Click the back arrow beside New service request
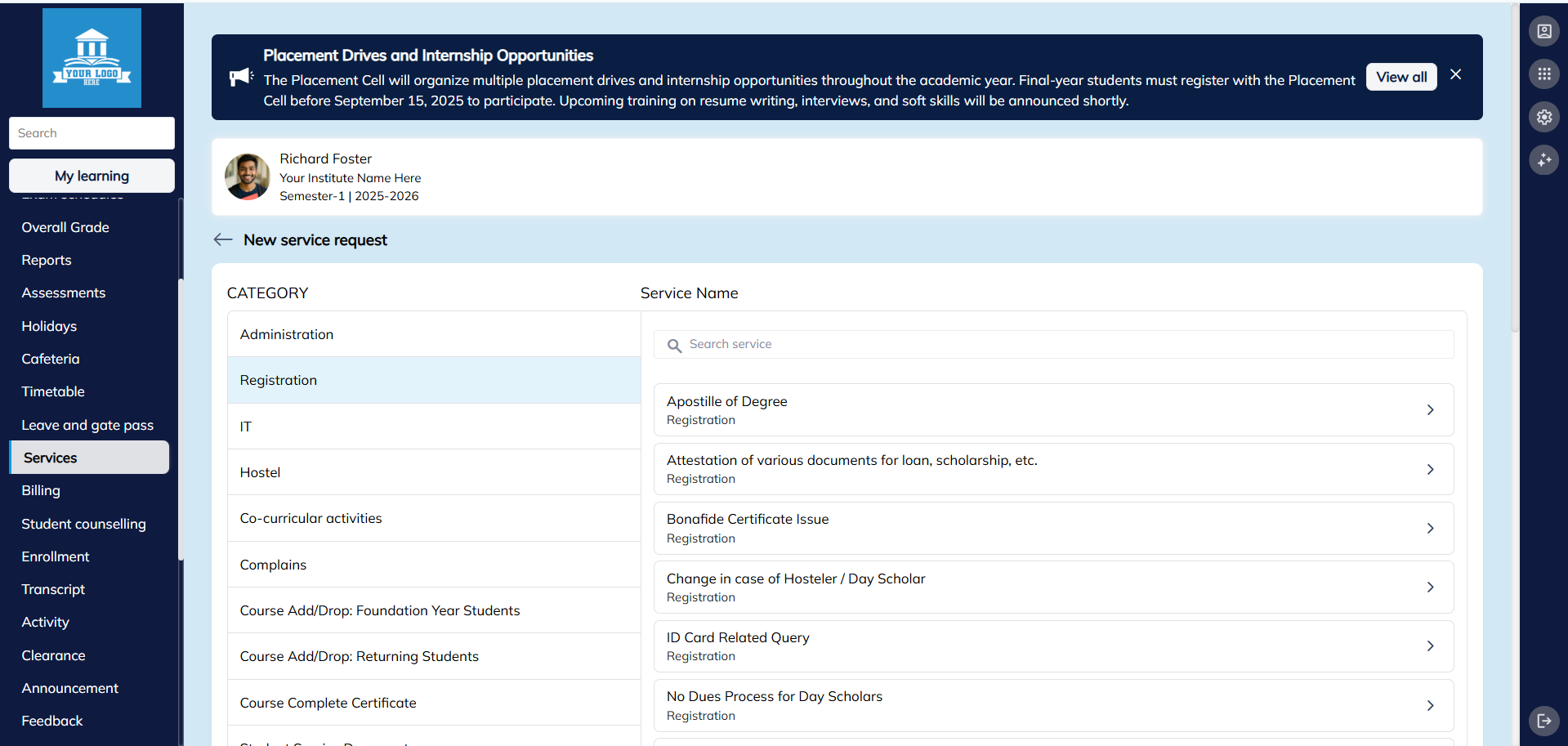This screenshot has width=1568, height=746. [x=222, y=239]
